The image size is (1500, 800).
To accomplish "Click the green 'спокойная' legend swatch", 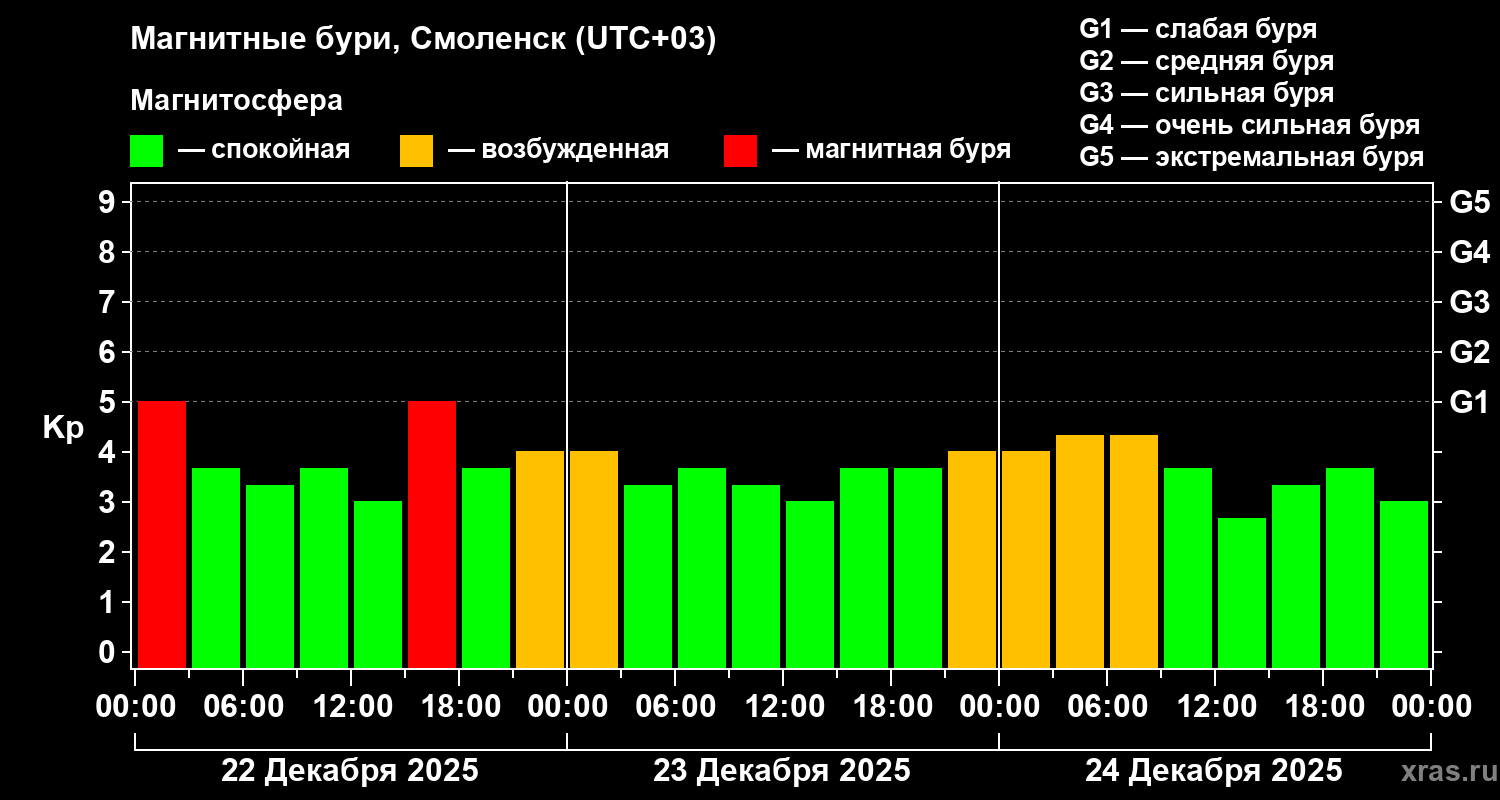I will 147,151.
